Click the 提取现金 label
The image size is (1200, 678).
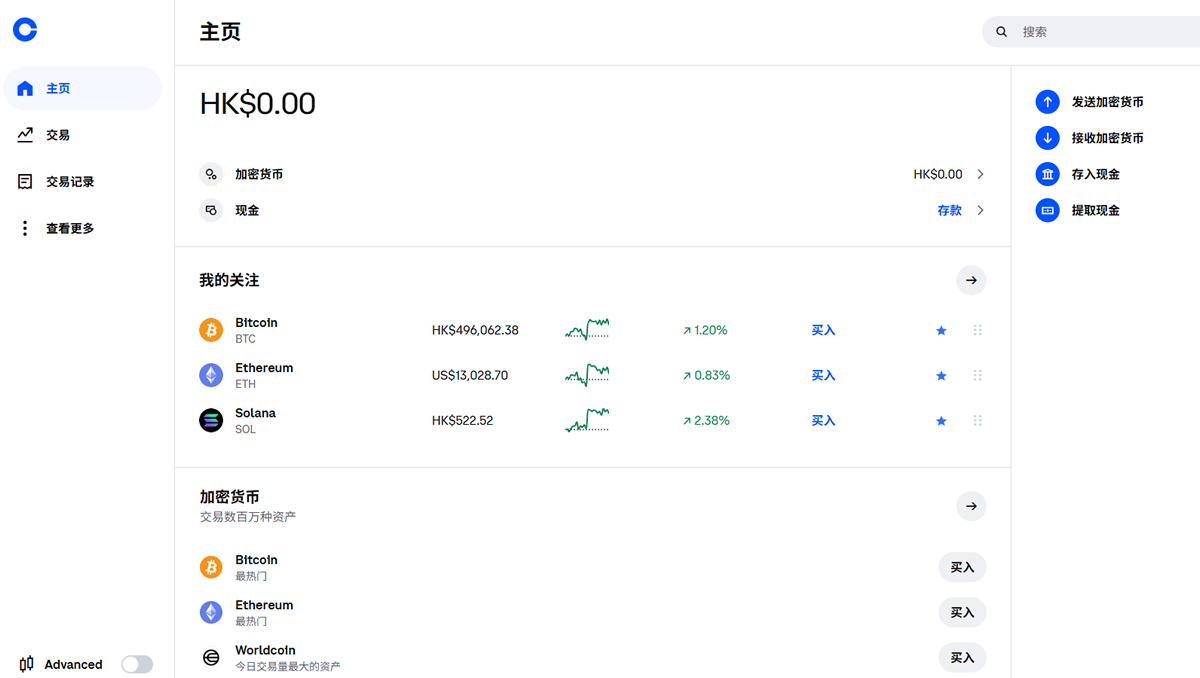[1095, 210]
